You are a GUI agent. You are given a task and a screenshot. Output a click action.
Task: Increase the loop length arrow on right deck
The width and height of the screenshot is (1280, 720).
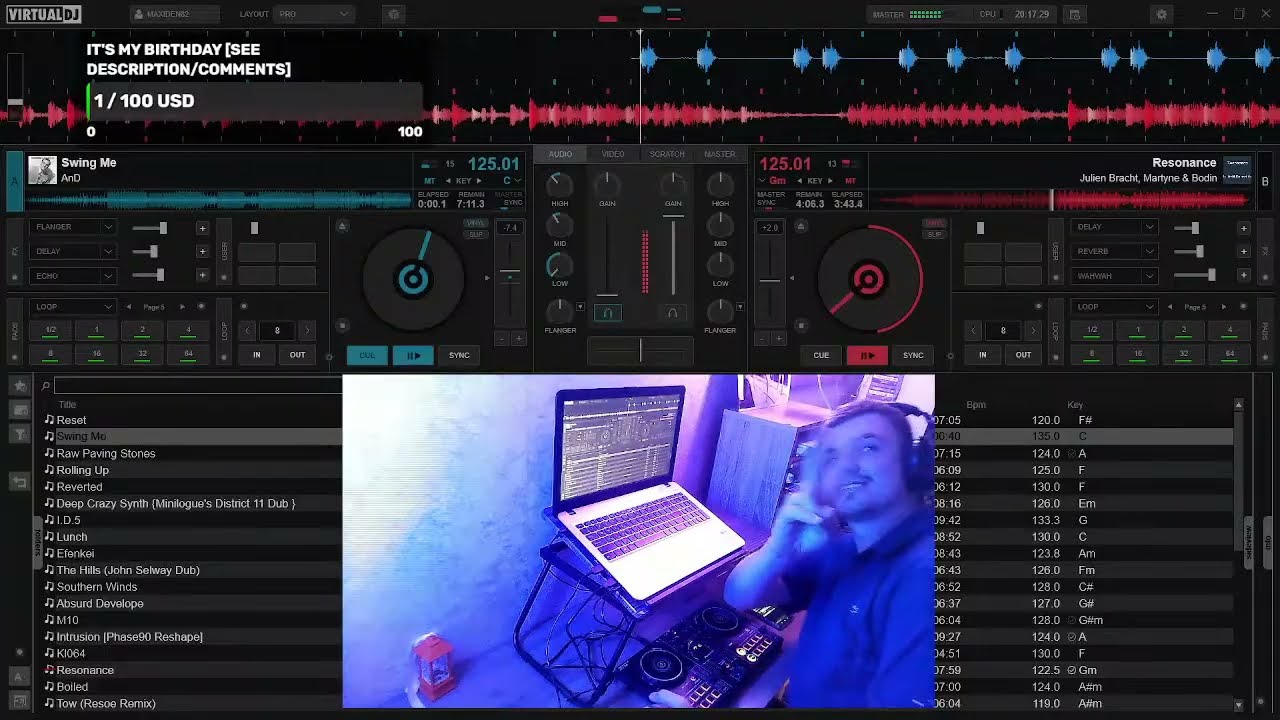pyautogui.click(x=1033, y=330)
